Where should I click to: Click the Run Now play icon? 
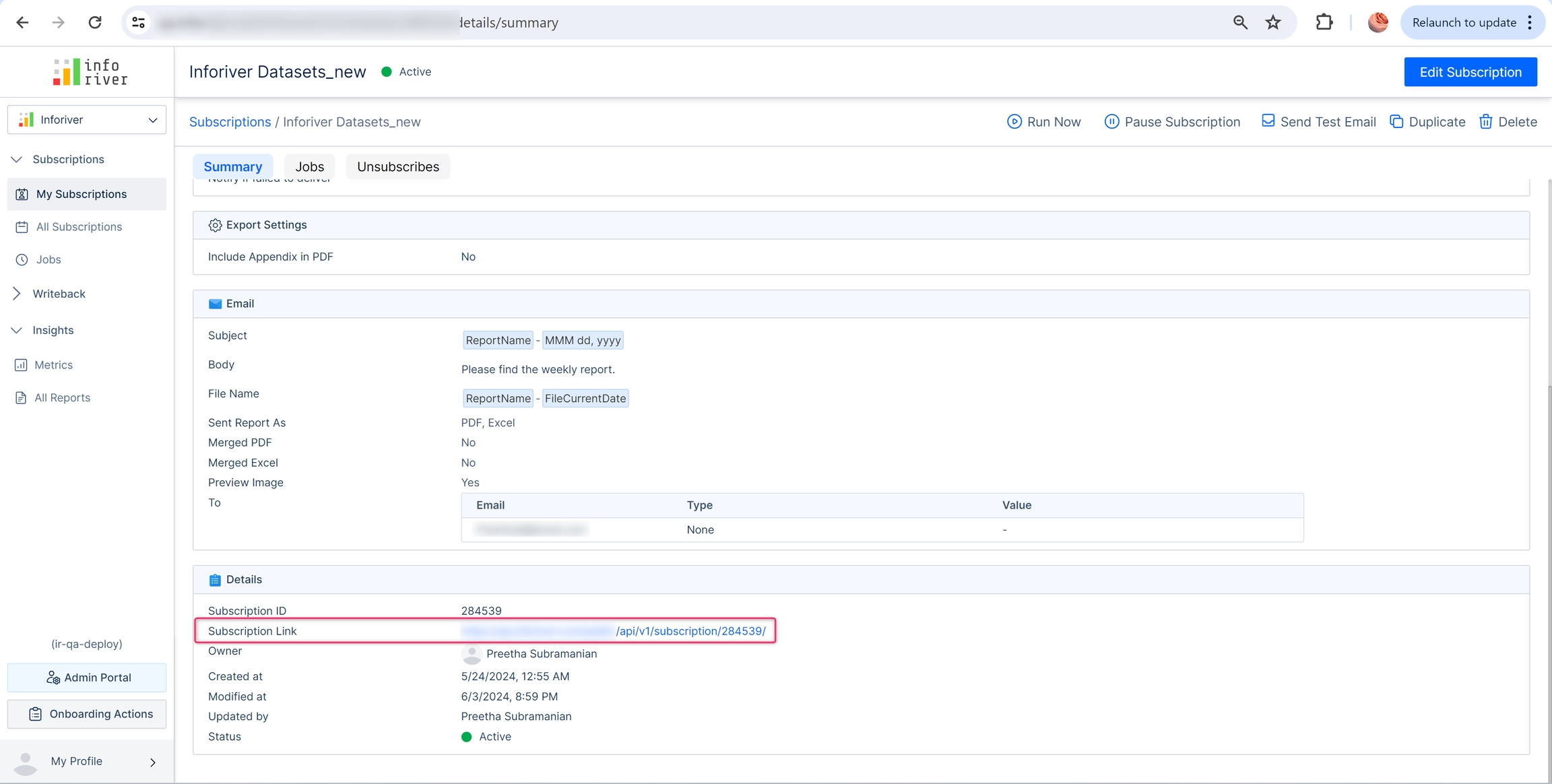pyautogui.click(x=1014, y=122)
